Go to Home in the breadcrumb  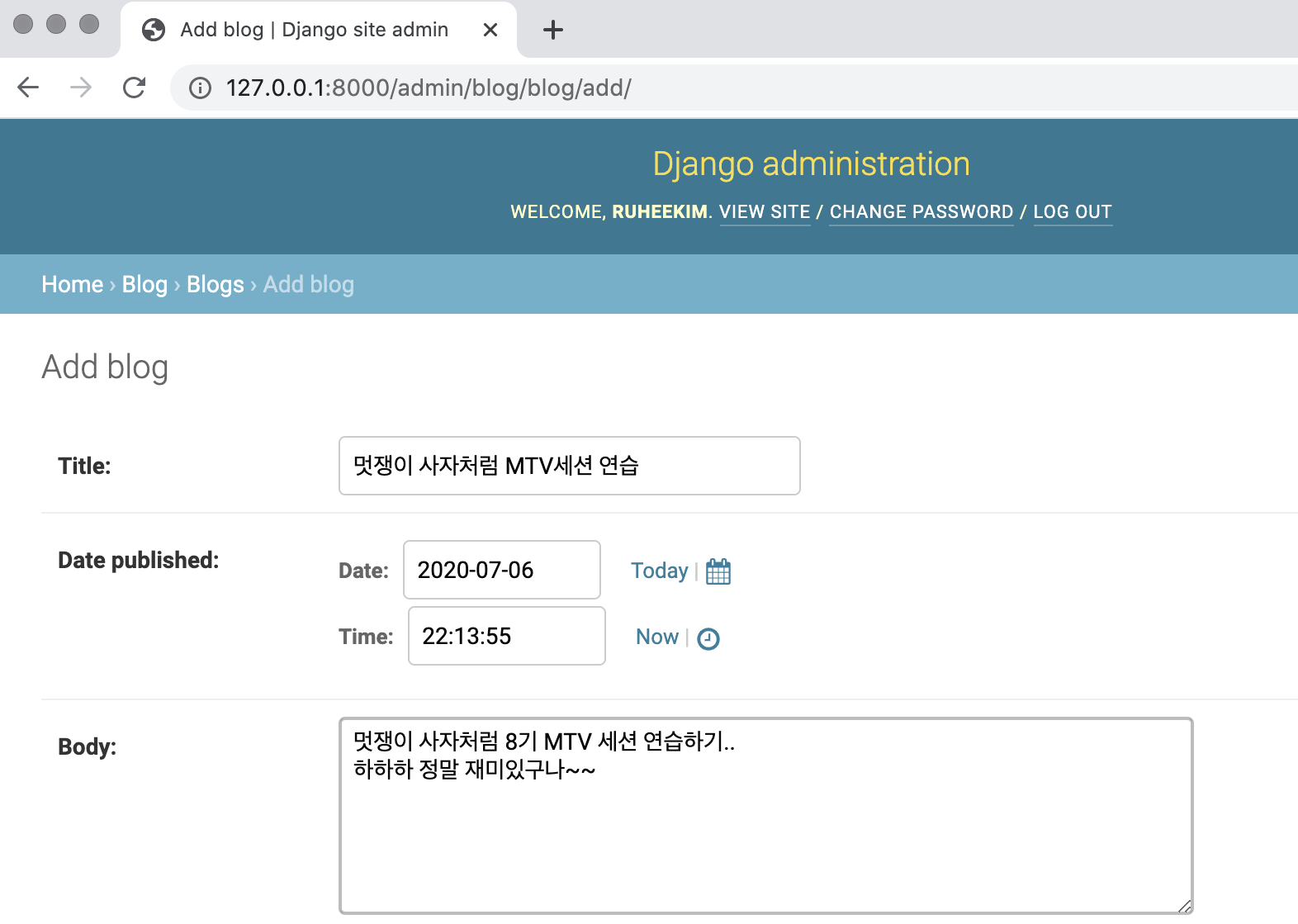73,284
